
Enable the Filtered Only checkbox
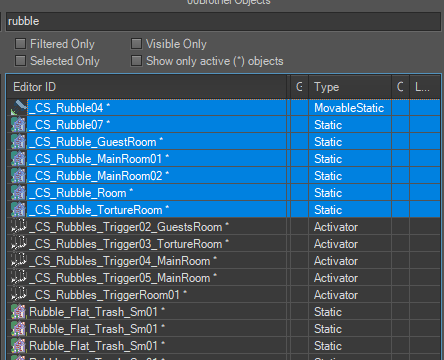point(20,44)
